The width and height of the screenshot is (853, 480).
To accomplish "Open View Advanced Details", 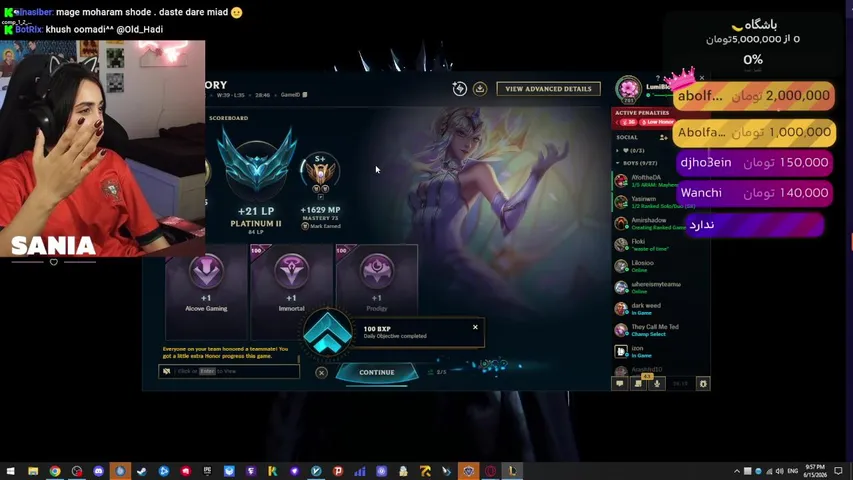I will click(x=548, y=89).
